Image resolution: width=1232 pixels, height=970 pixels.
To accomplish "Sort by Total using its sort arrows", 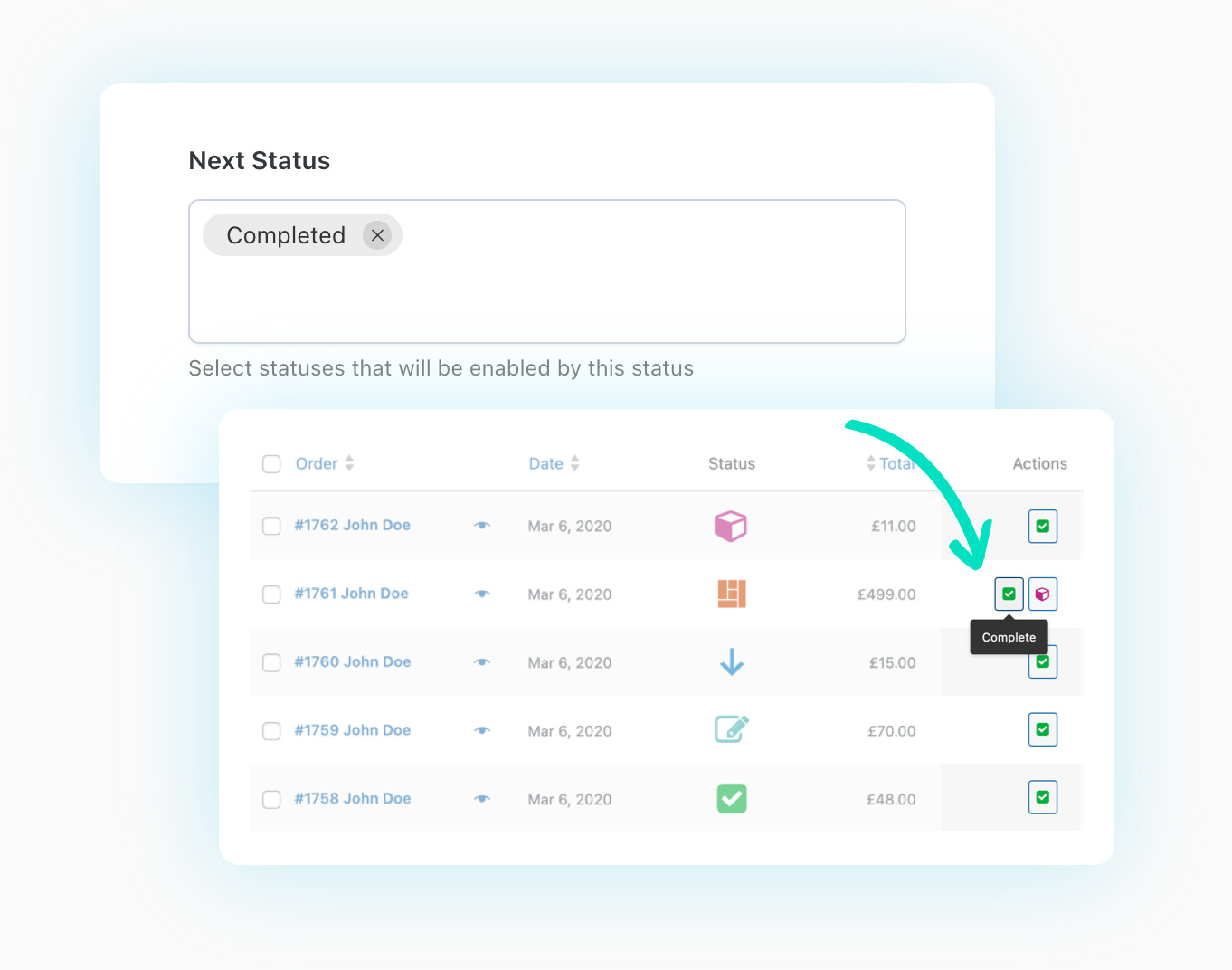I will click(870, 463).
